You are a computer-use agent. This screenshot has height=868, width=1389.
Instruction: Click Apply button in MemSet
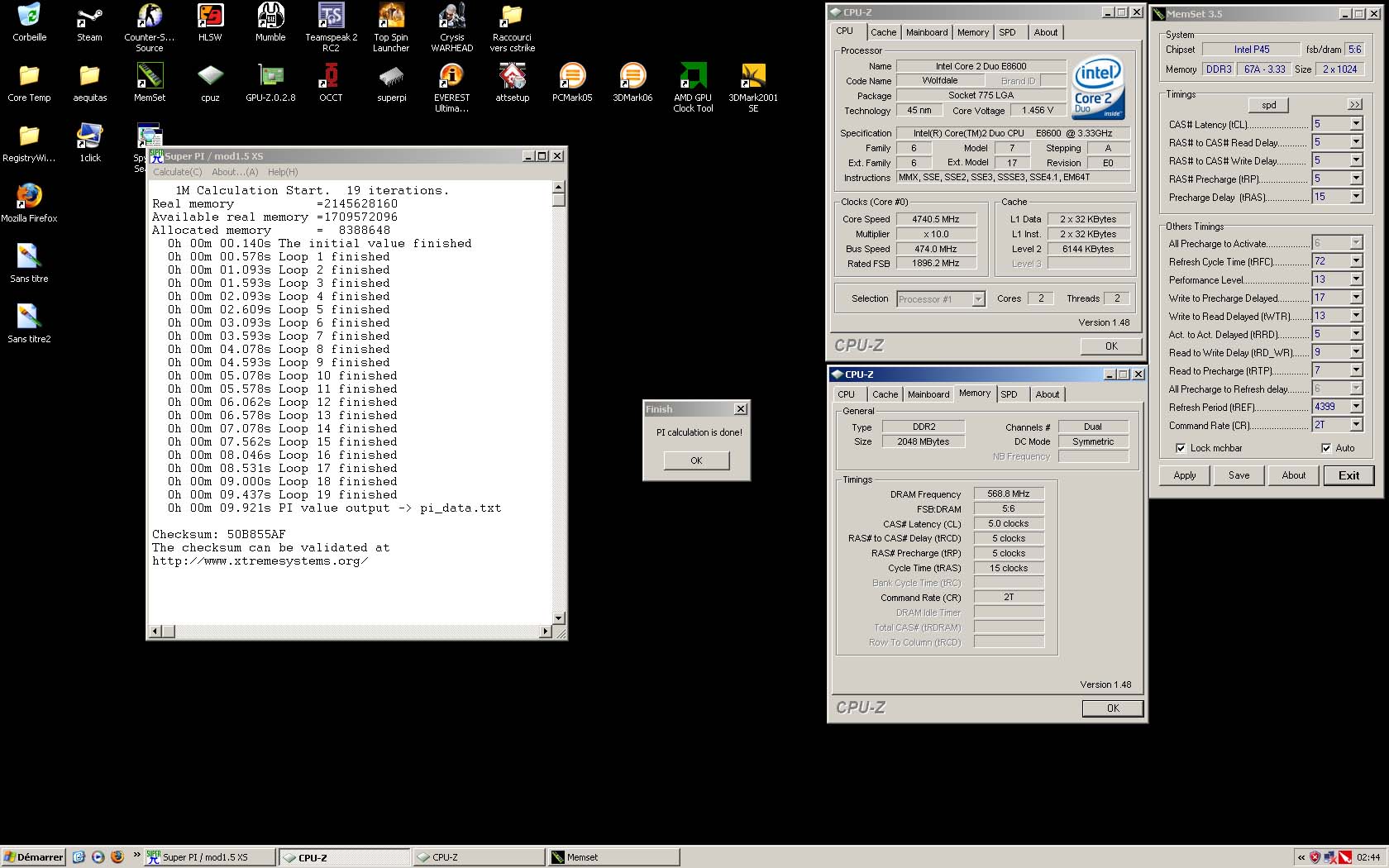[x=1185, y=475]
